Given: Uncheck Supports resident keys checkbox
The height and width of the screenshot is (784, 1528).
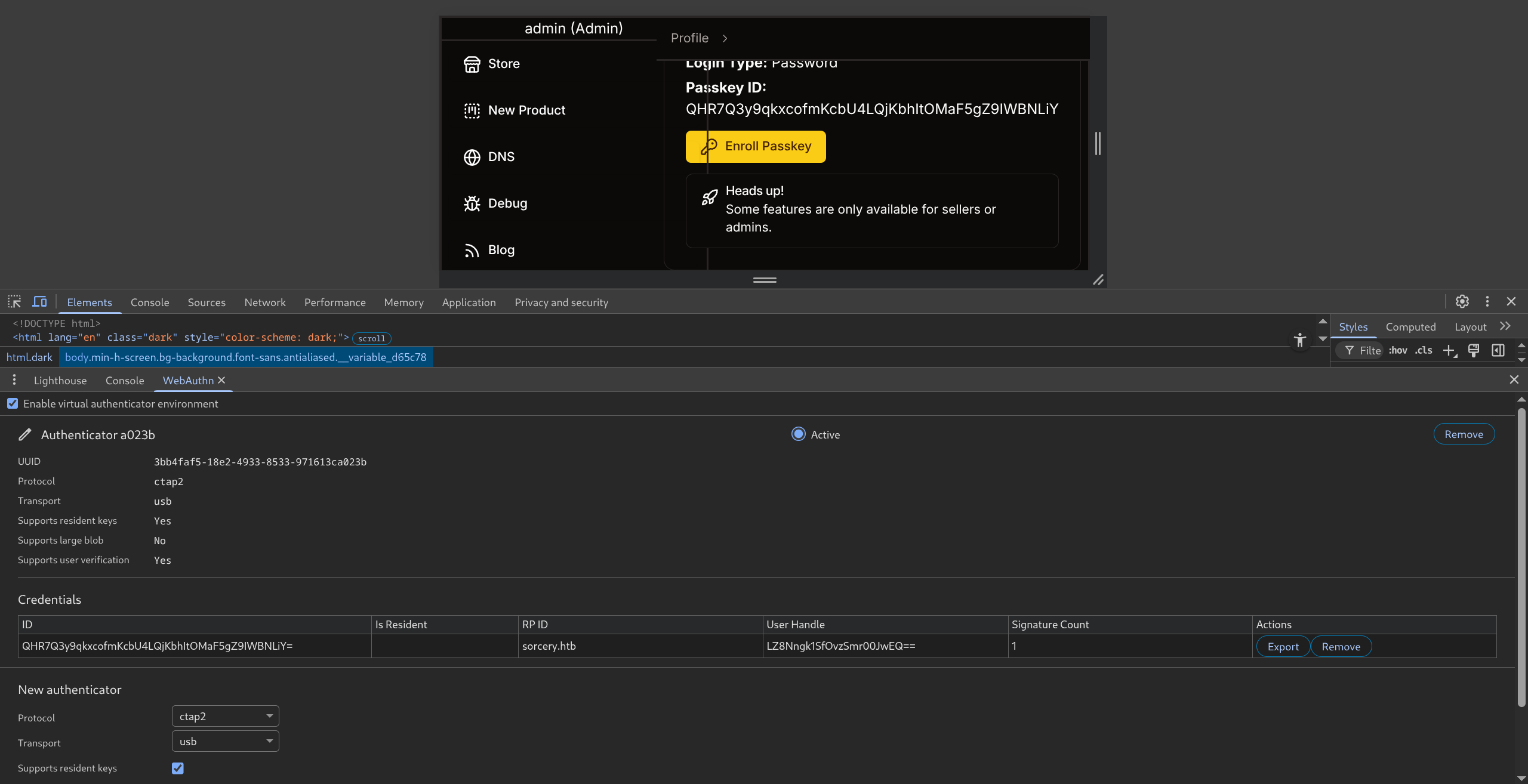Looking at the screenshot, I should (178, 768).
